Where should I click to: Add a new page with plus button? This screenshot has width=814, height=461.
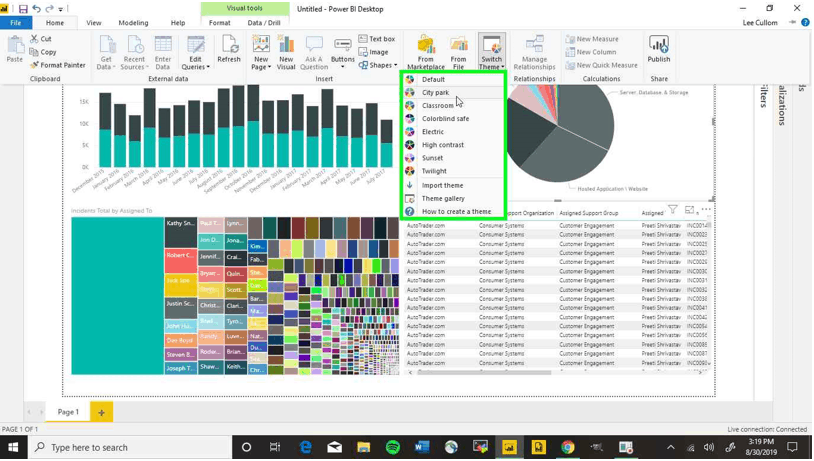101,413
